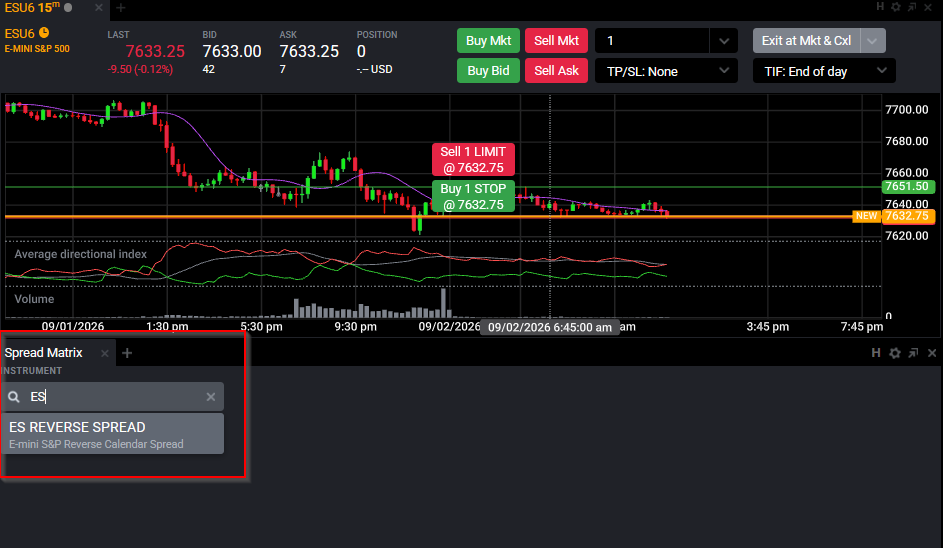Pop out the Spread Matrix panel
Viewport: 943px width, 548px height.
(914, 353)
